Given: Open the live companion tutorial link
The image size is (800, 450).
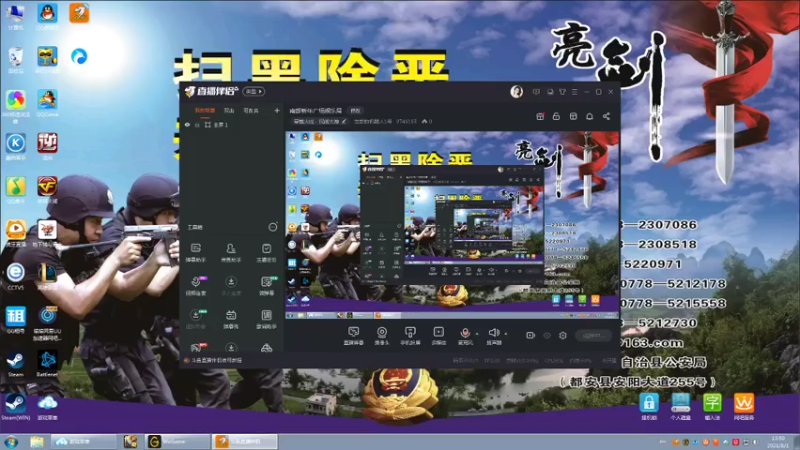Looking at the screenshot, I should click(216, 360).
